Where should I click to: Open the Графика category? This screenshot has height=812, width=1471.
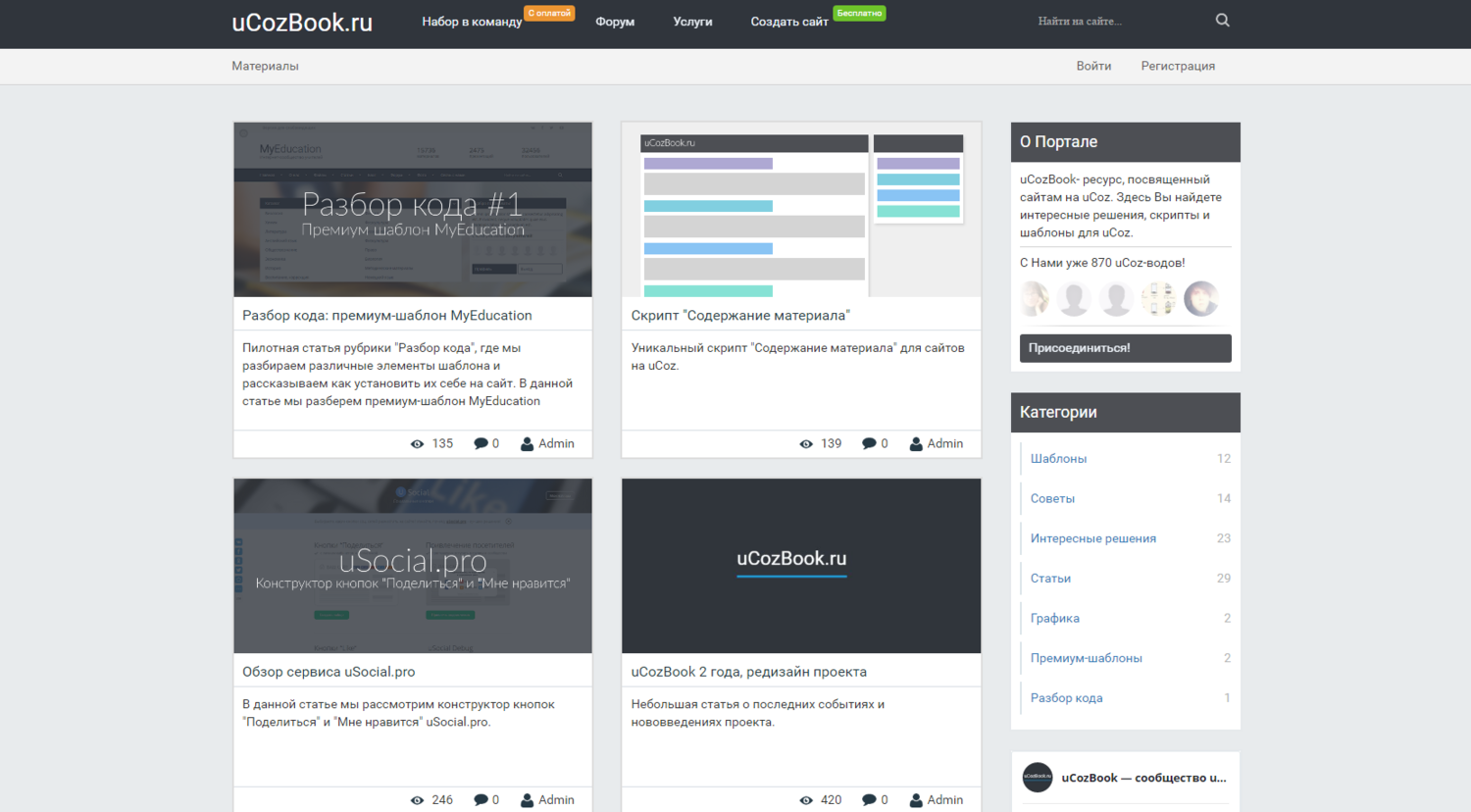point(1055,618)
